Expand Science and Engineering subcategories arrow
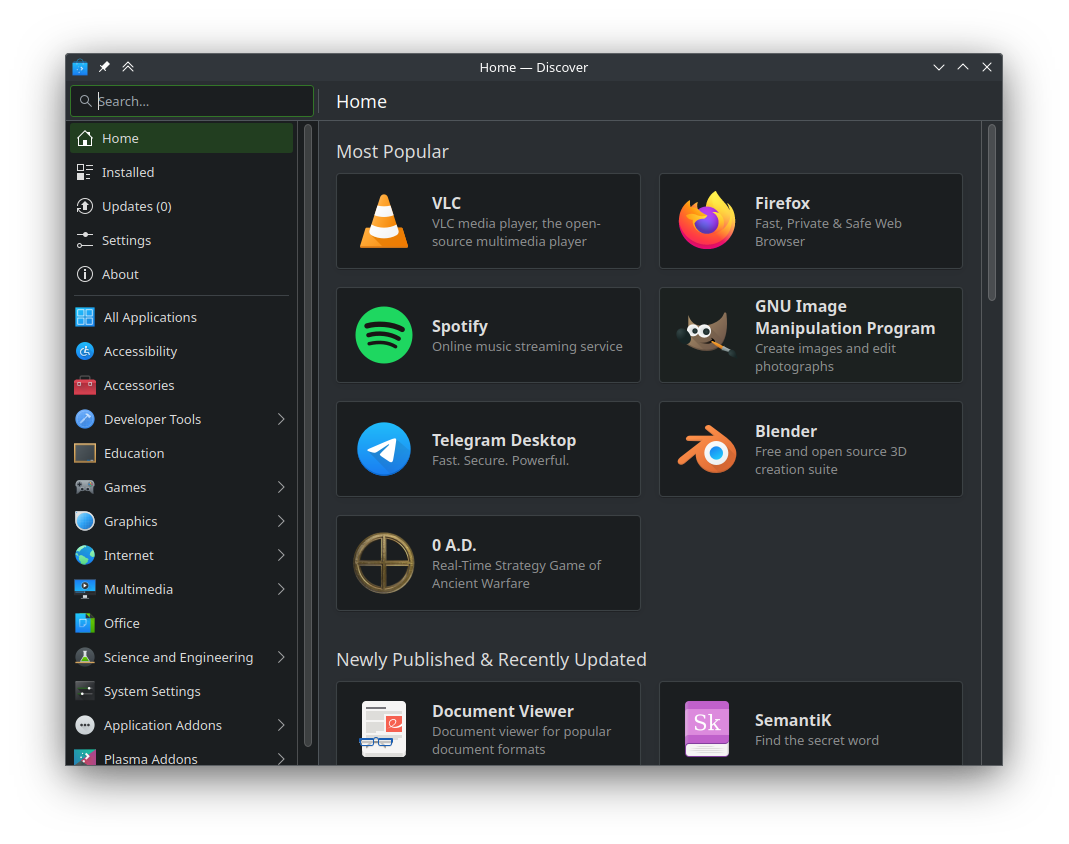This screenshot has height=844, width=1069. [x=281, y=657]
